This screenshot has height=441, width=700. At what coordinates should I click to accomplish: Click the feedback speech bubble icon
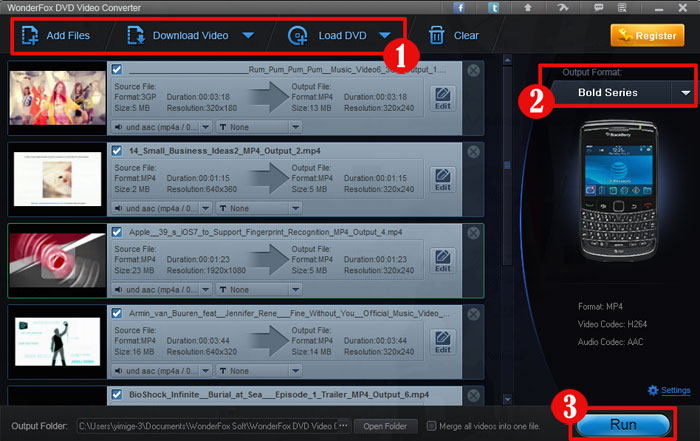[x=599, y=8]
